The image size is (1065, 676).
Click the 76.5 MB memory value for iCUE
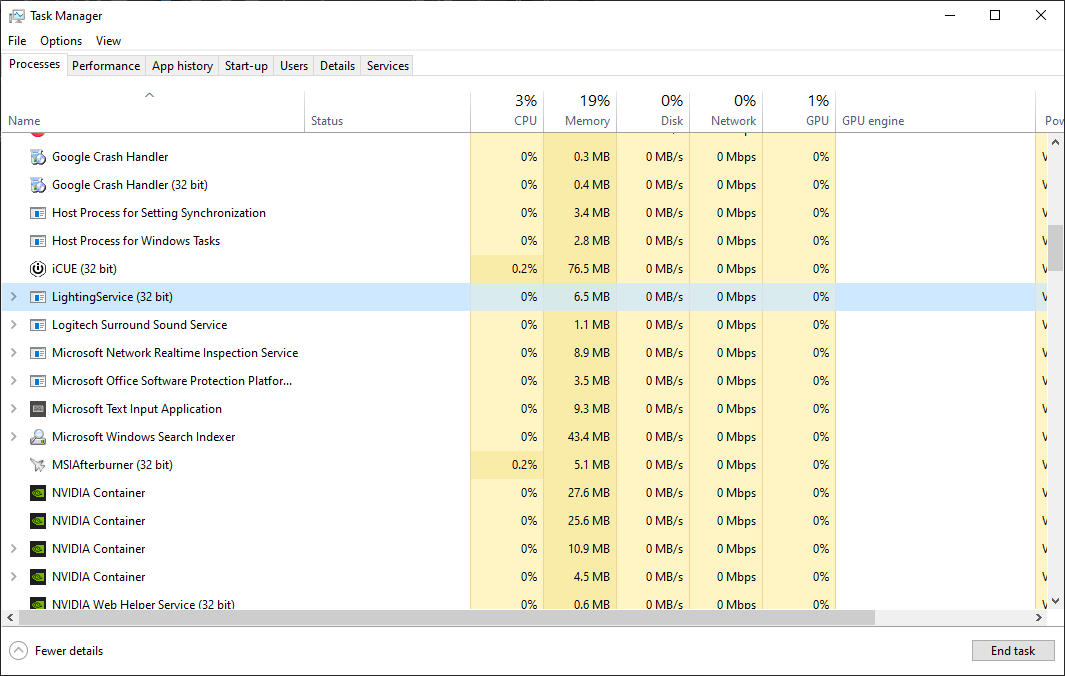click(589, 269)
